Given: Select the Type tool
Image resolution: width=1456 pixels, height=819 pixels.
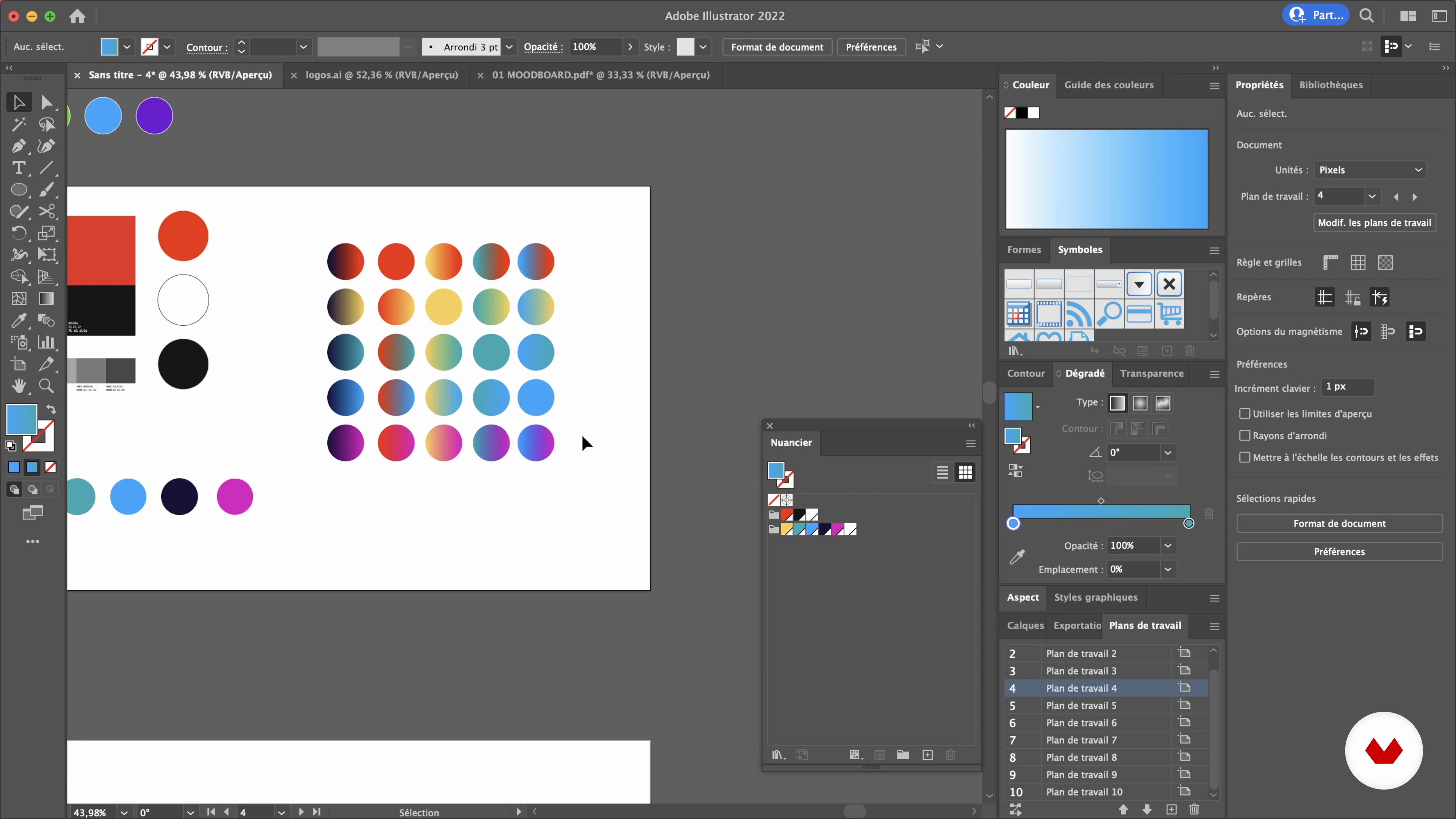Looking at the screenshot, I should point(19,168).
